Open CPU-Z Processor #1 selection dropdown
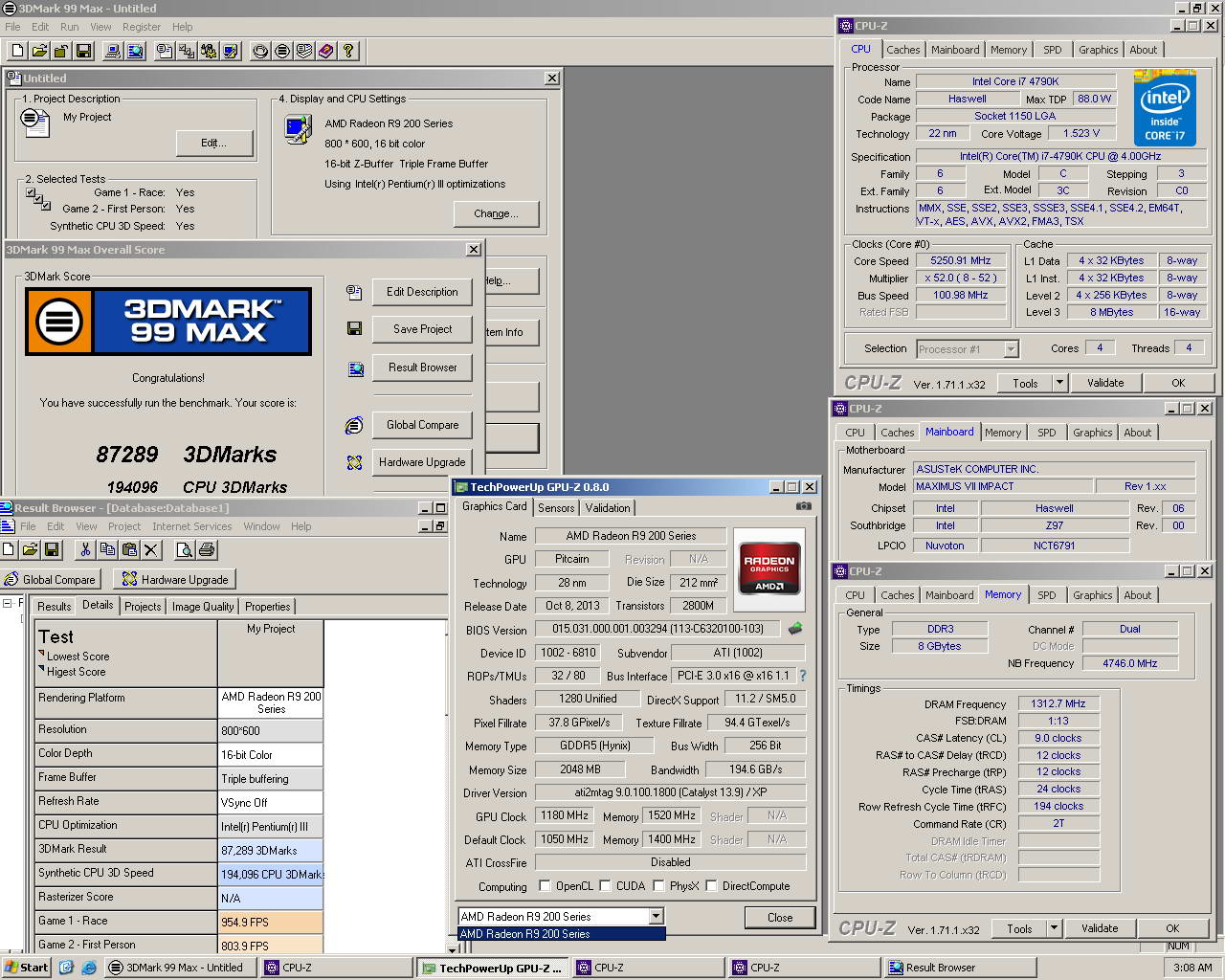 click(x=1011, y=349)
